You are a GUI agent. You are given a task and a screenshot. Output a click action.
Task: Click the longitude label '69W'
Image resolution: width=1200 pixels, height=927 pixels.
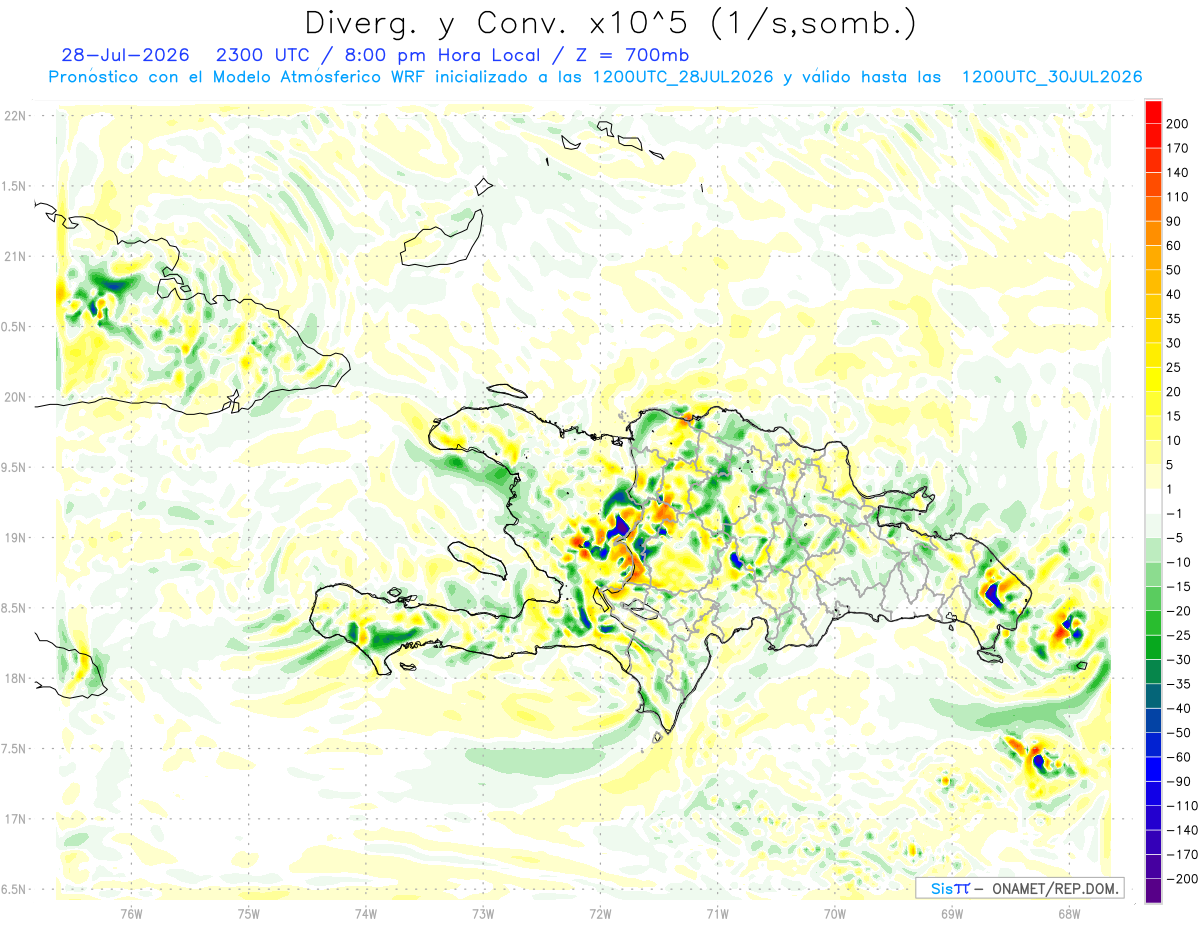click(951, 912)
